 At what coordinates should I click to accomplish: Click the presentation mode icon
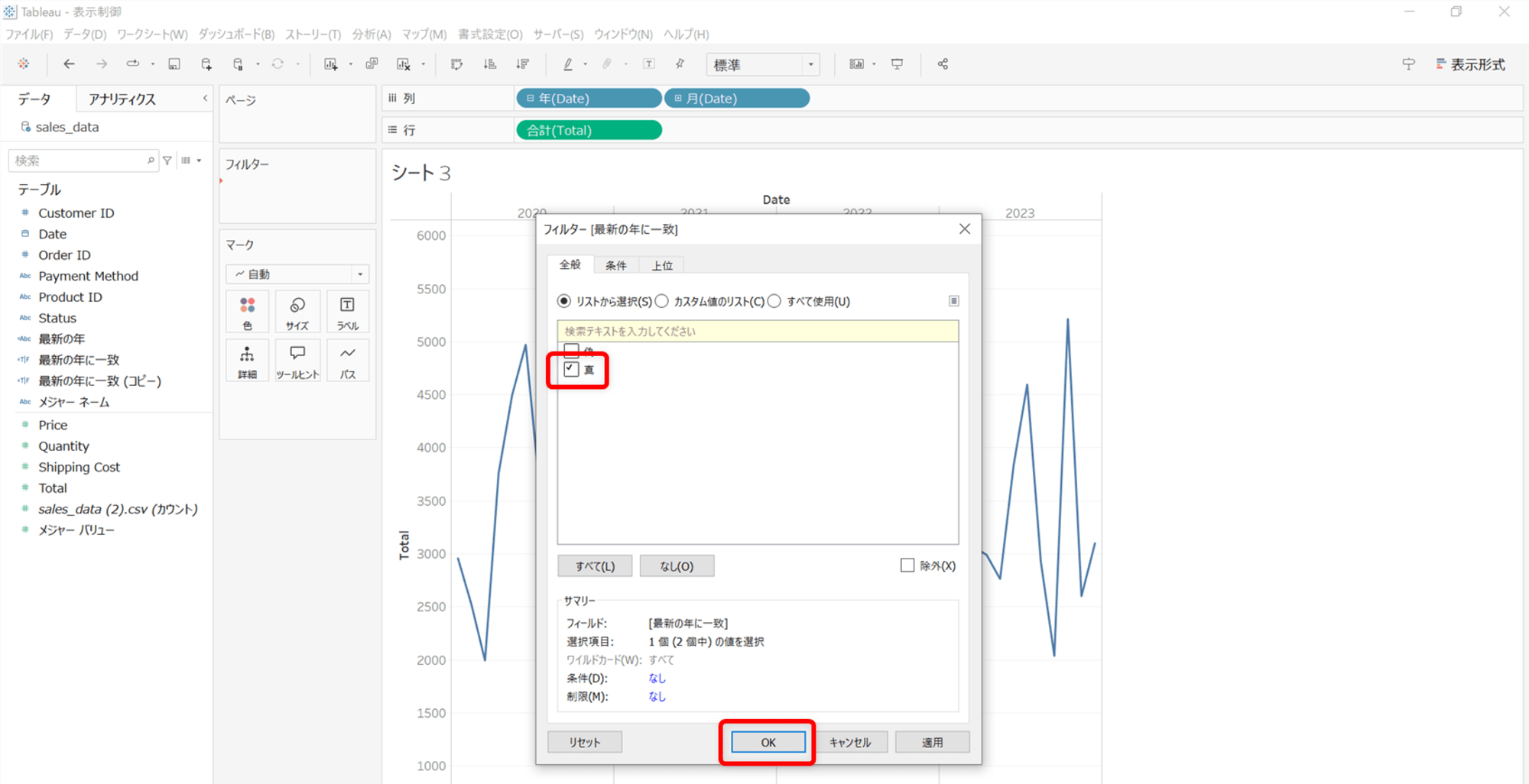click(898, 64)
